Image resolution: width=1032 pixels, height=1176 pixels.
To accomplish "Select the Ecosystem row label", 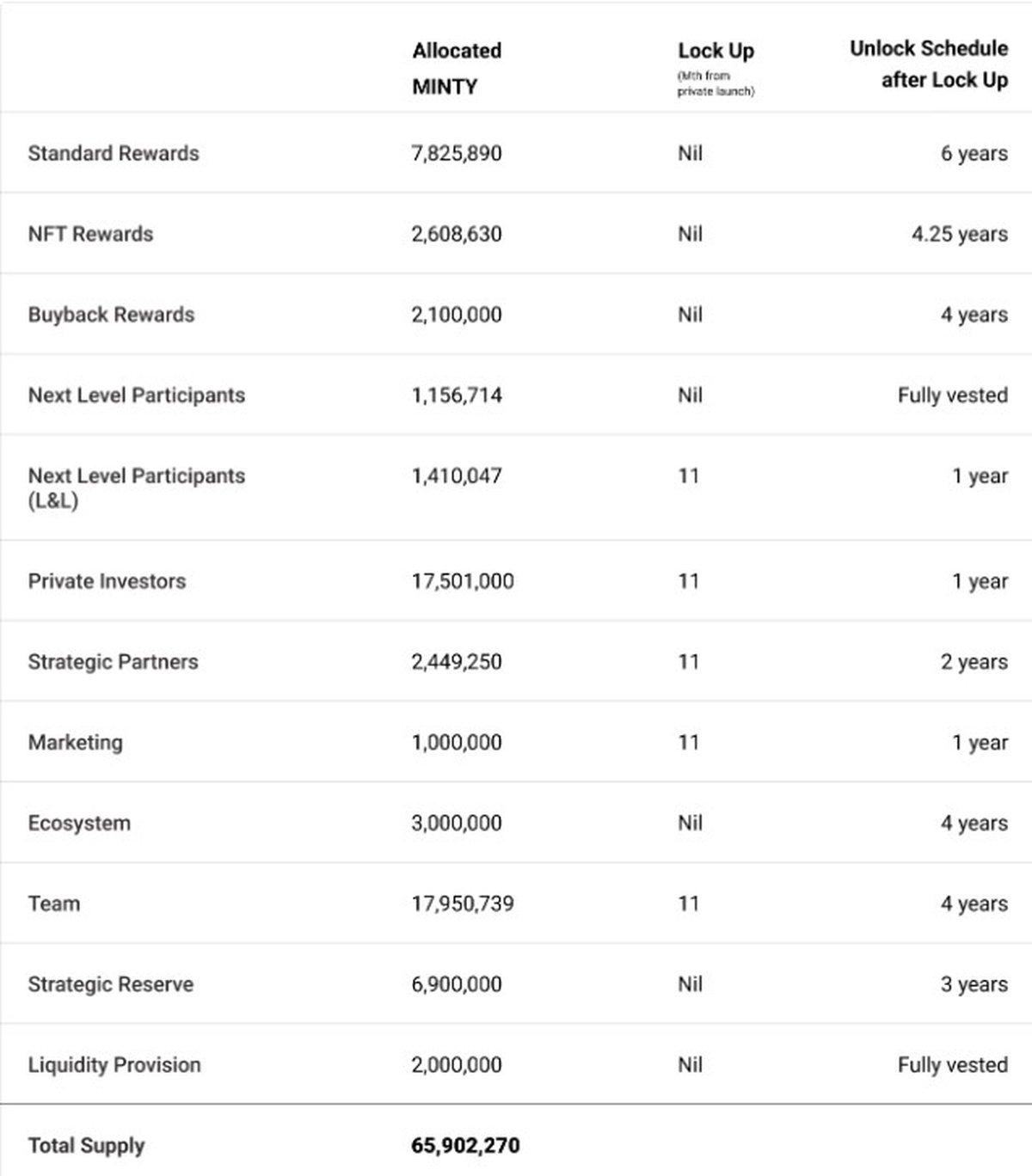I will (x=79, y=824).
